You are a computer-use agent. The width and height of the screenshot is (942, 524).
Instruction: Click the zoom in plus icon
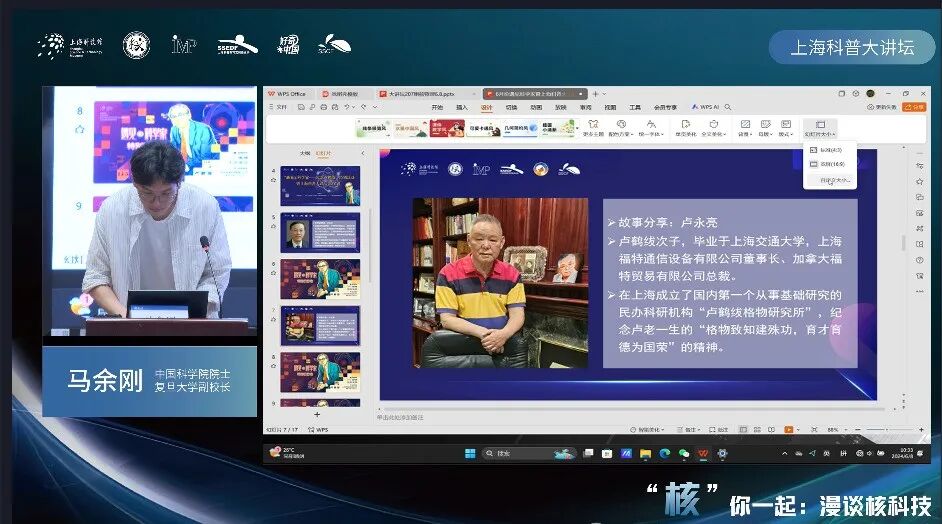[x=921, y=430]
